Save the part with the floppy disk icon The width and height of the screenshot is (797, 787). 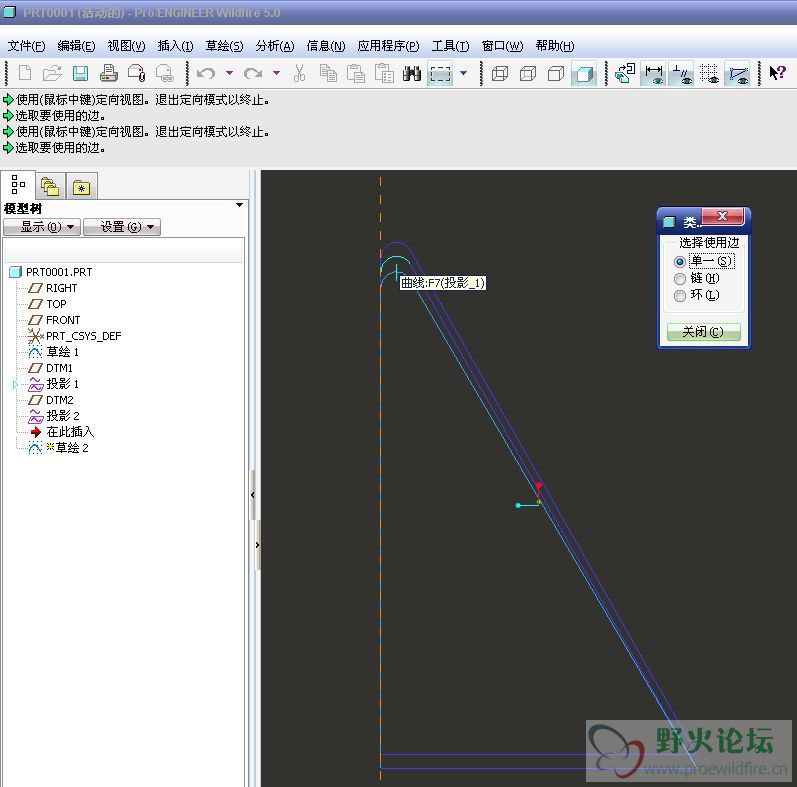(80, 73)
